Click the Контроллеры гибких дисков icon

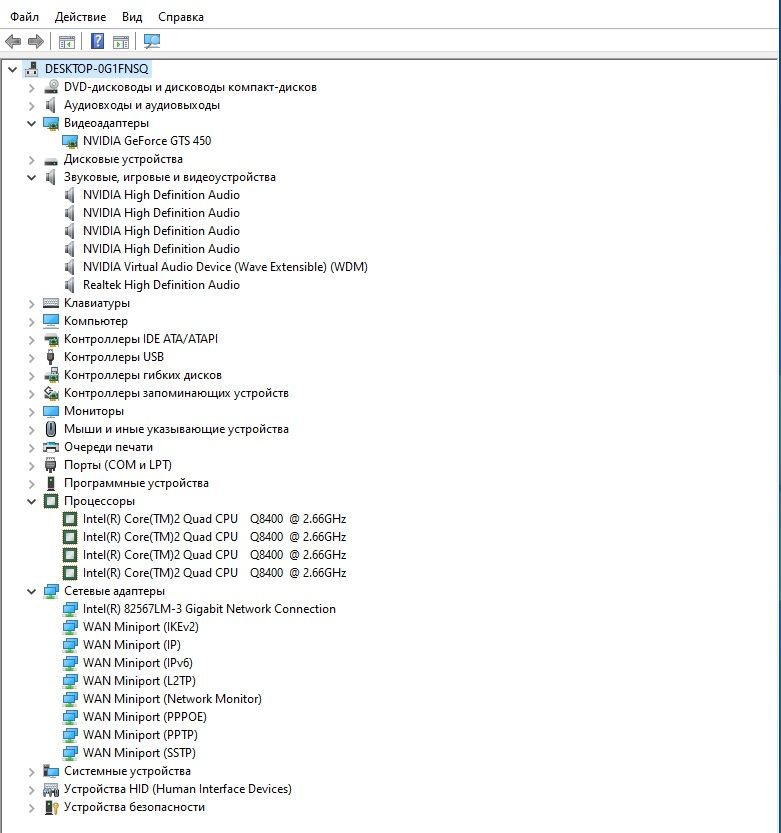click(x=51, y=375)
